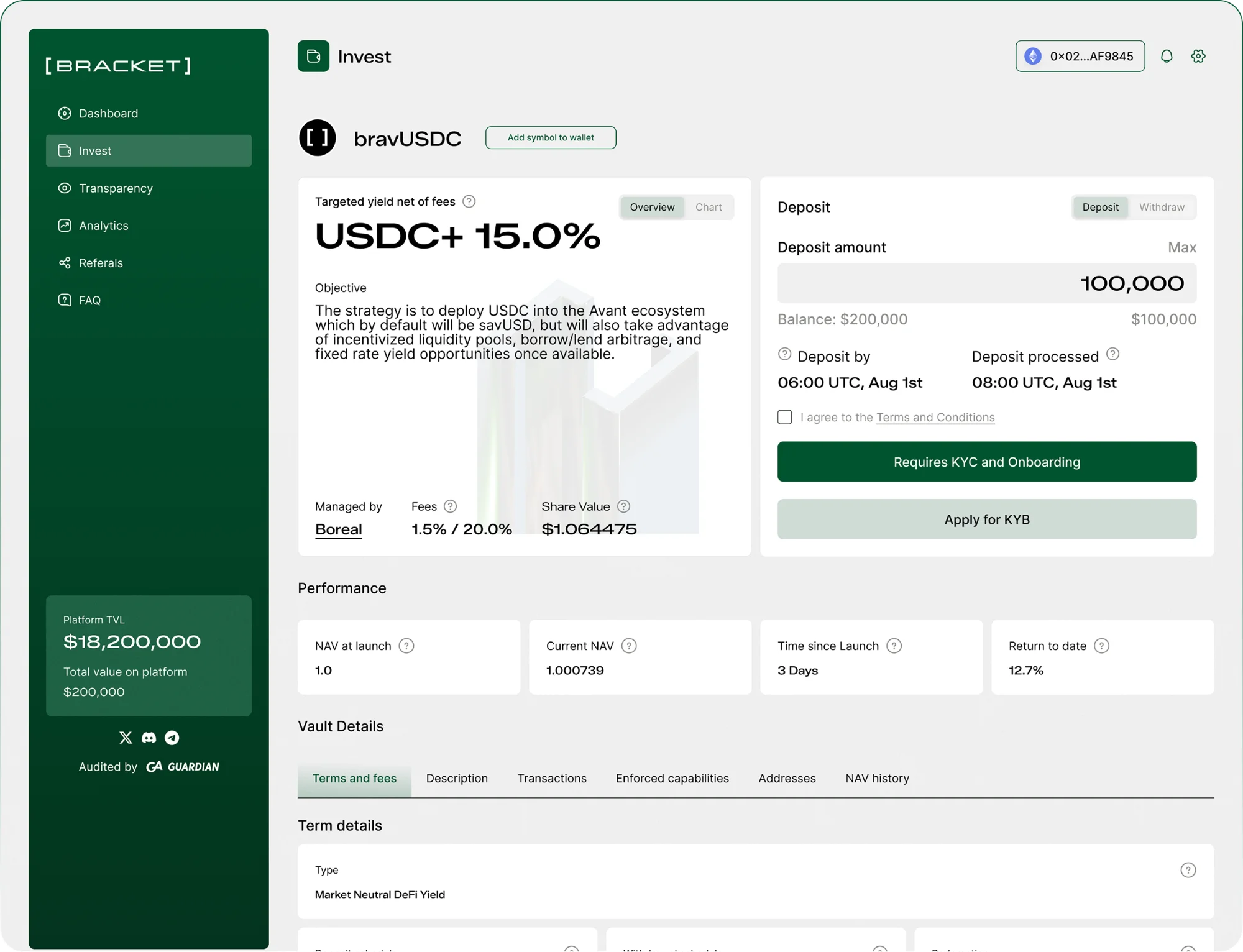Open the X (Twitter) social icon

coord(126,738)
